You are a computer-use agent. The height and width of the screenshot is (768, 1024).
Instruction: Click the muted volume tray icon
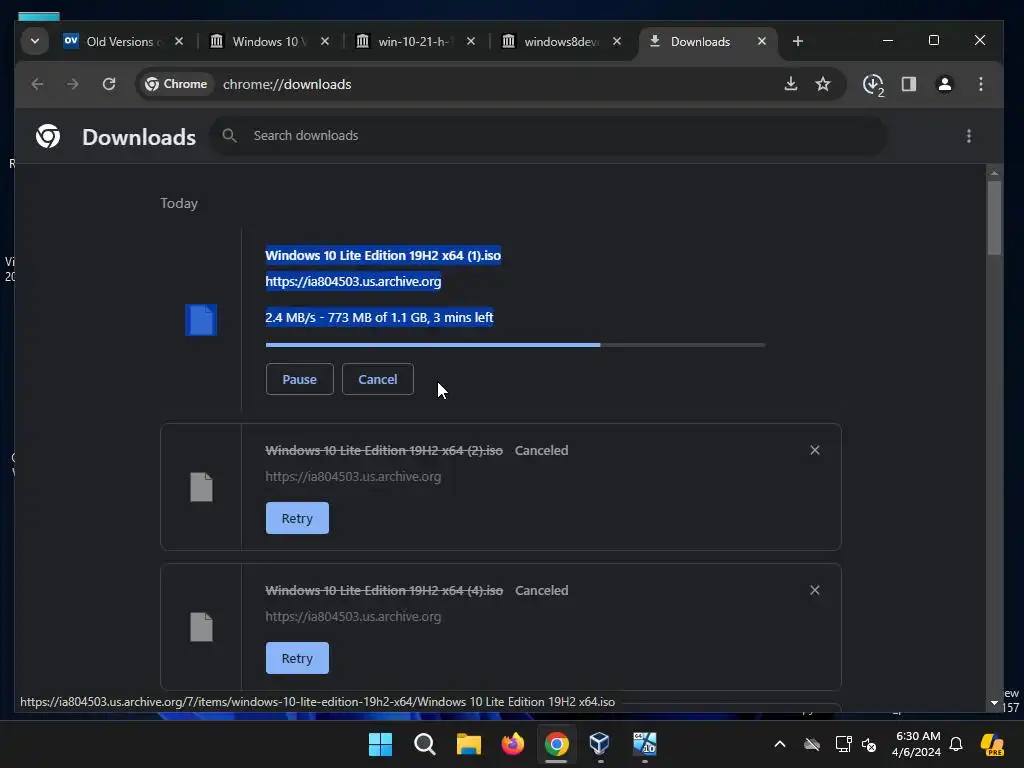point(869,744)
